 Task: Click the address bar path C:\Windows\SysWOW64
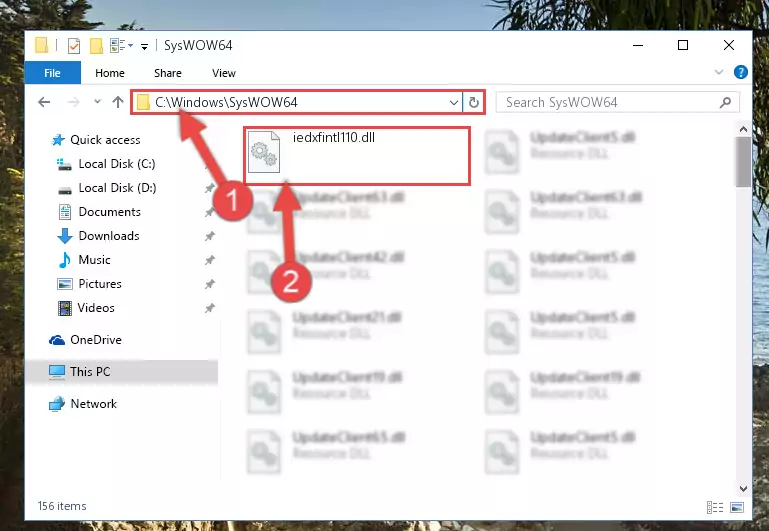coord(226,102)
